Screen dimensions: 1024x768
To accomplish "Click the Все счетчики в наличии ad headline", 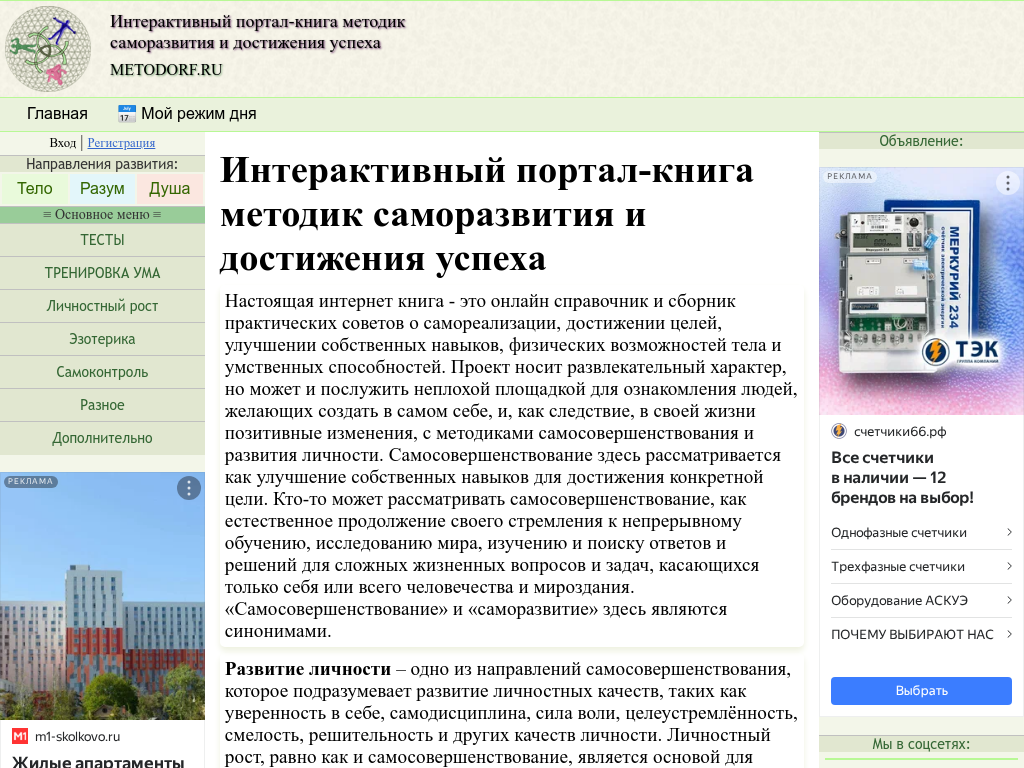I will pos(902,477).
